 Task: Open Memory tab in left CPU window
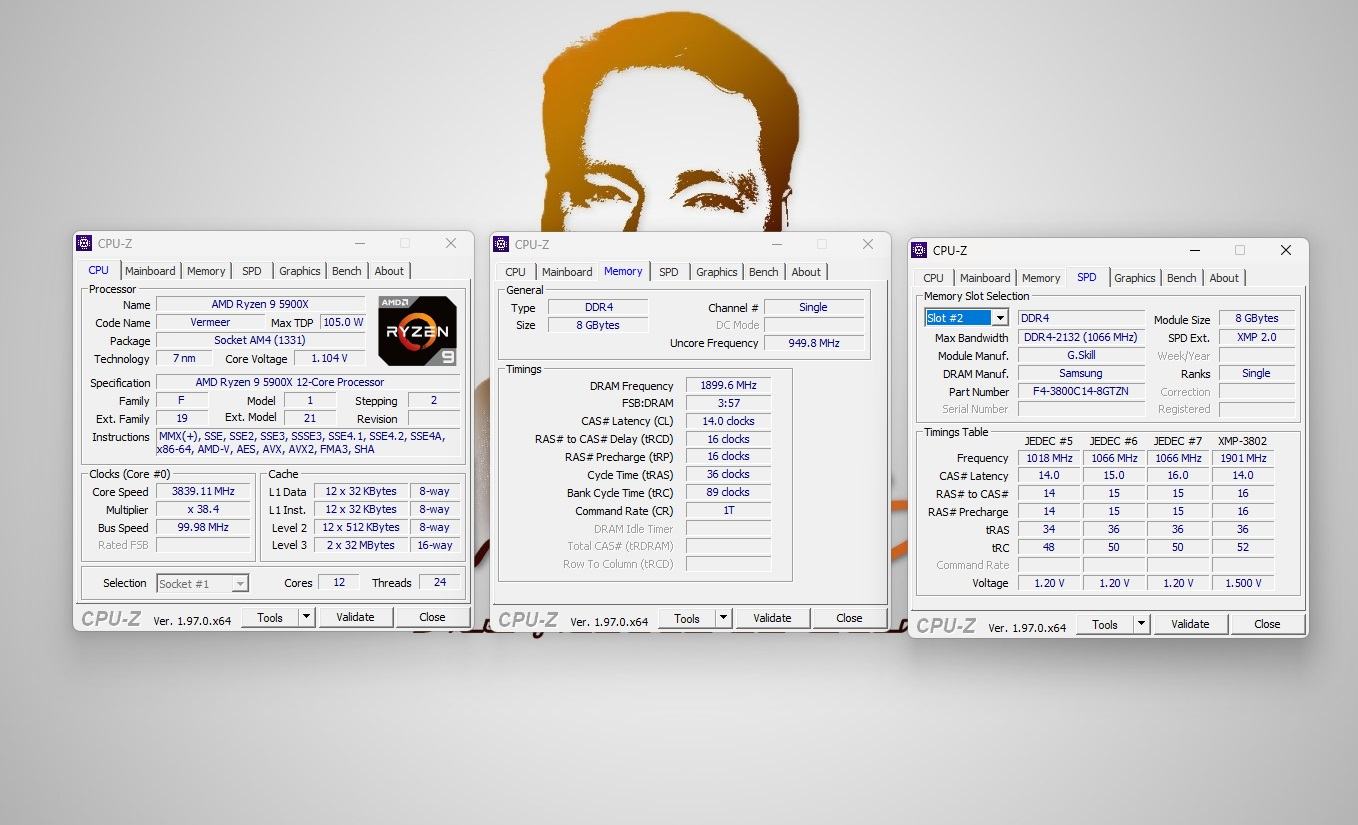(206, 271)
